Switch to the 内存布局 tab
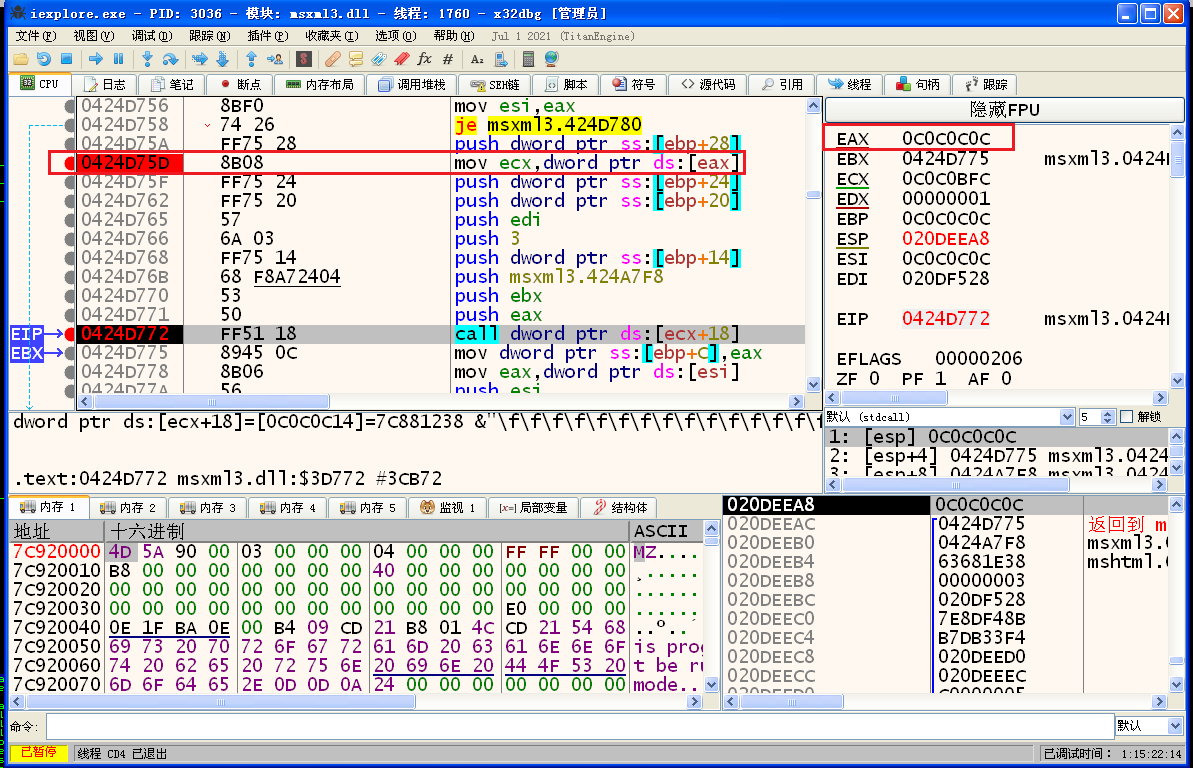Image resolution: width=1193 pixels, height=768 pixels. (320, 85)
